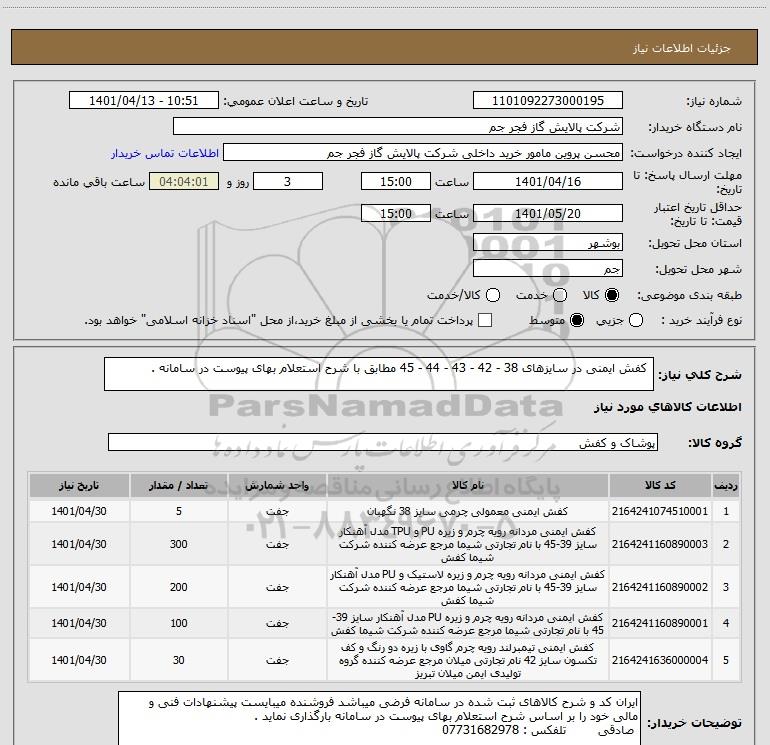The width and height of the screenshot is (770, 745).
Task: Choose متوسط purchase type radio
Action: 577,320
